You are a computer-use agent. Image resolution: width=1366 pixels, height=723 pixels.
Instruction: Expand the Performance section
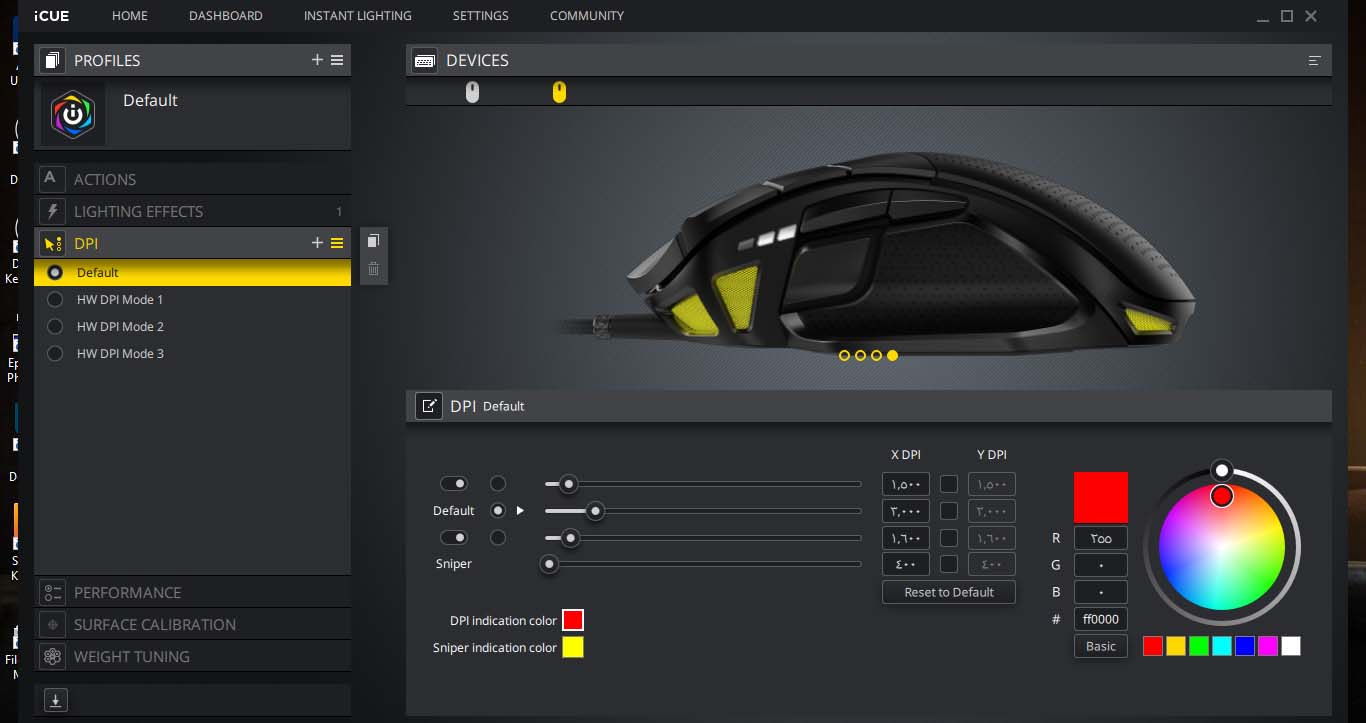(x=127, y=592)
